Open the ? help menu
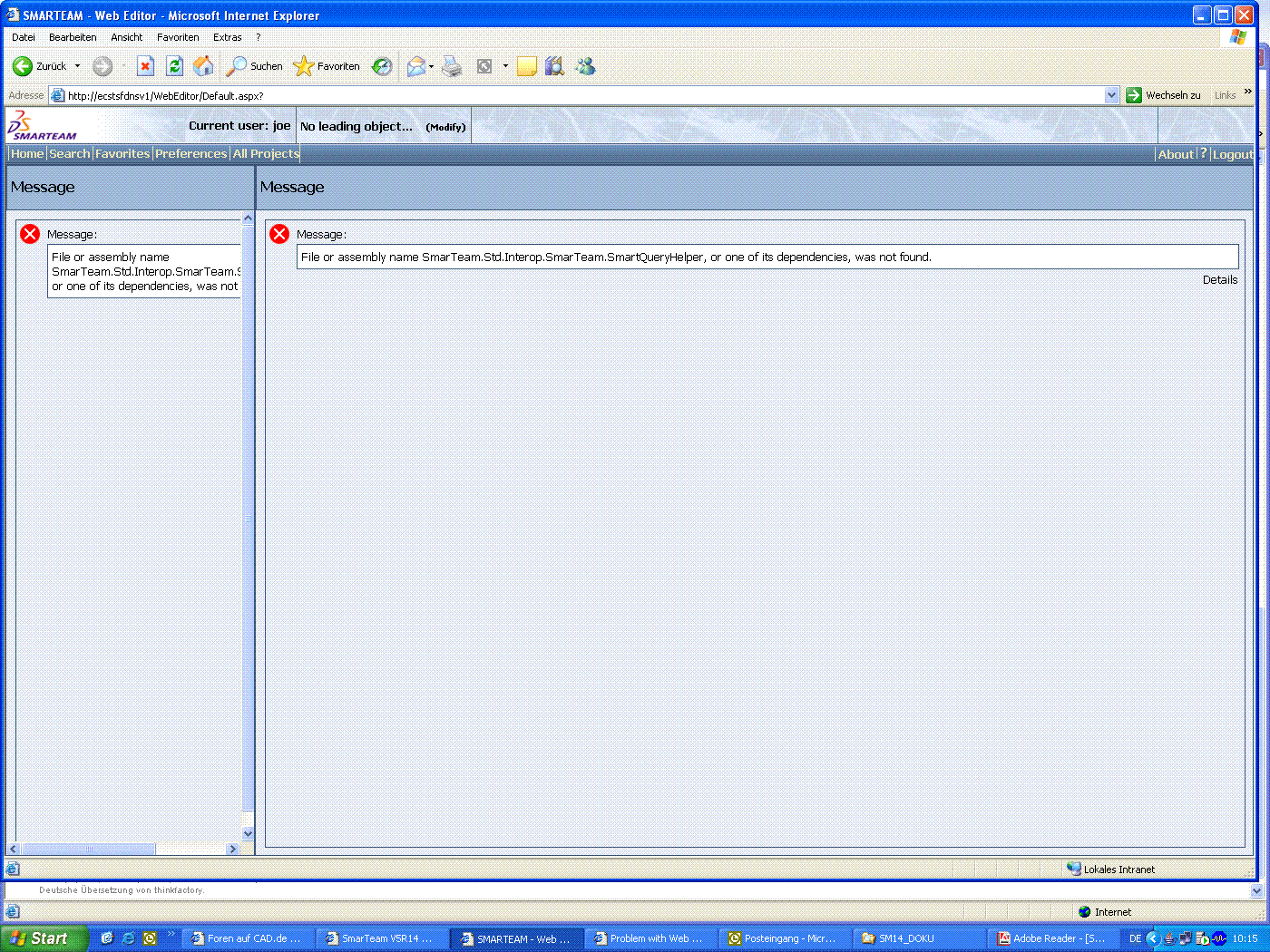 point(259,37)
